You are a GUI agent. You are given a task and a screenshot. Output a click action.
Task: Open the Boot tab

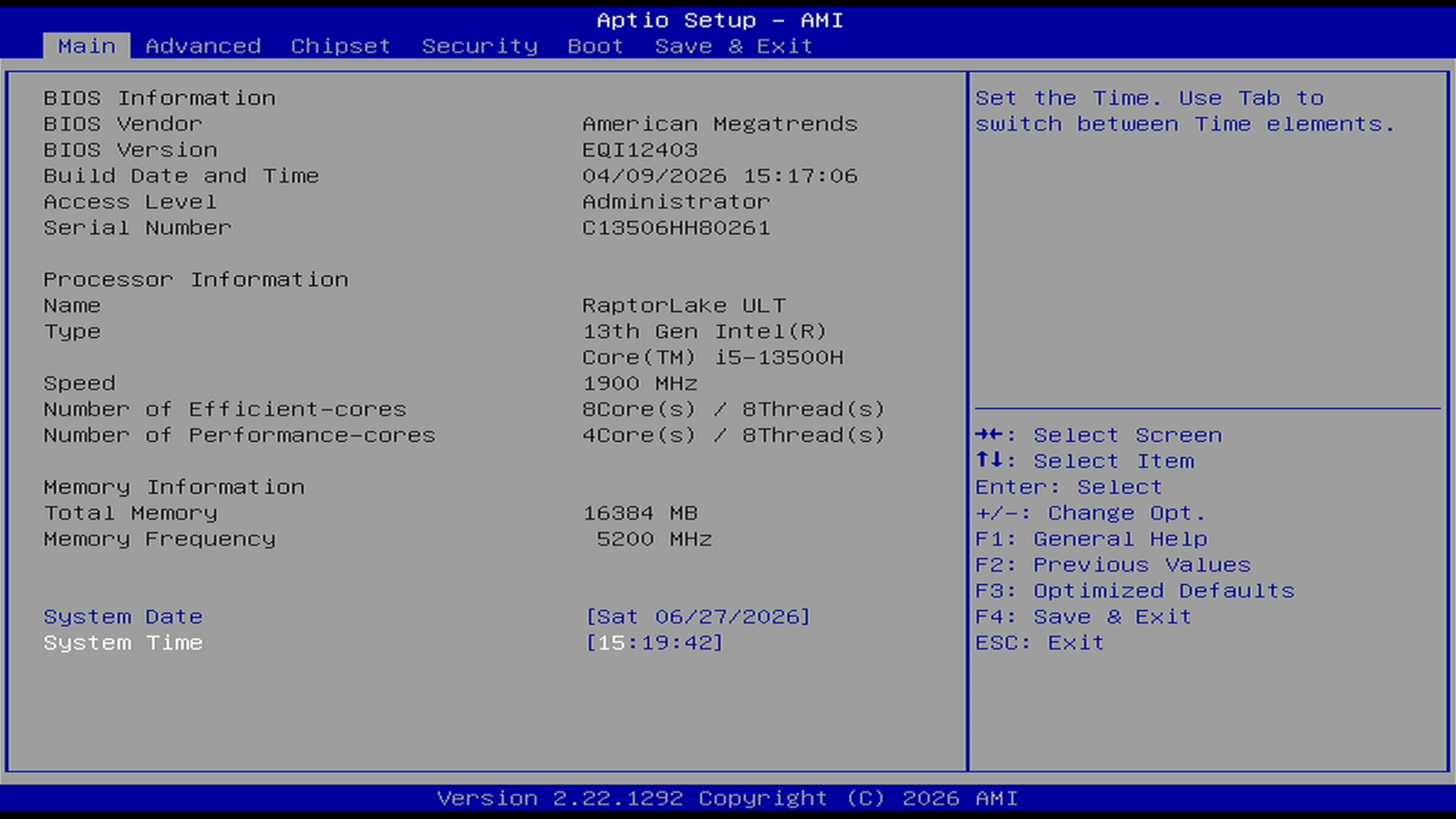595,46
